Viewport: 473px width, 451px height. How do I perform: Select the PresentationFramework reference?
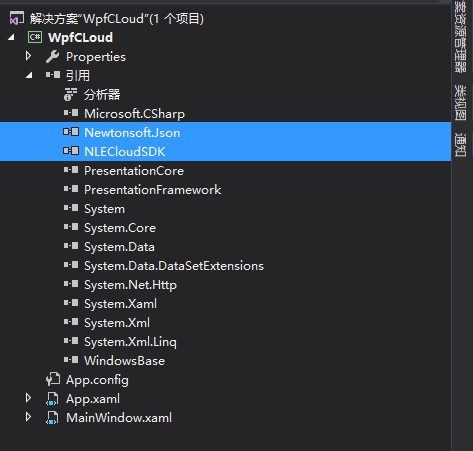click(153, 190)
